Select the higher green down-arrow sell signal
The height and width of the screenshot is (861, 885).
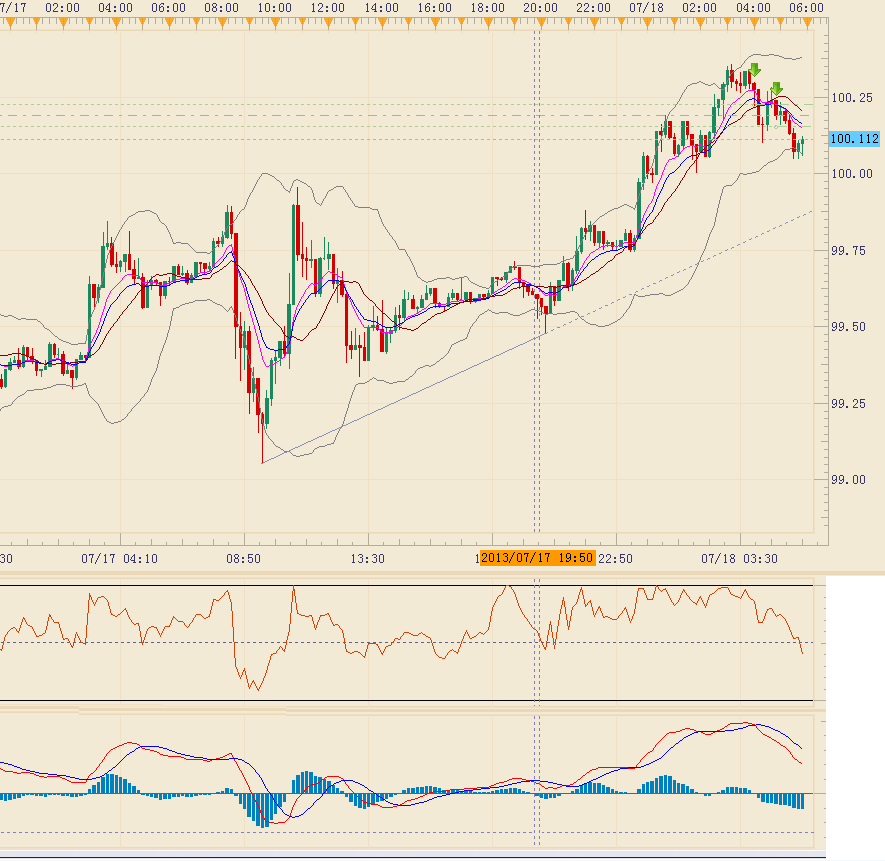(755, 70)
